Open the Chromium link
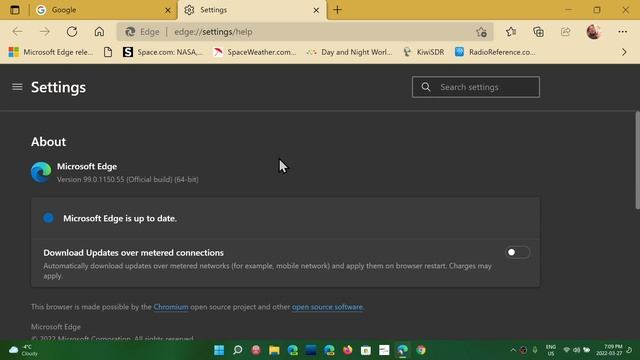Viewport: 640px width, 360px height. click(x=171, y=307)
